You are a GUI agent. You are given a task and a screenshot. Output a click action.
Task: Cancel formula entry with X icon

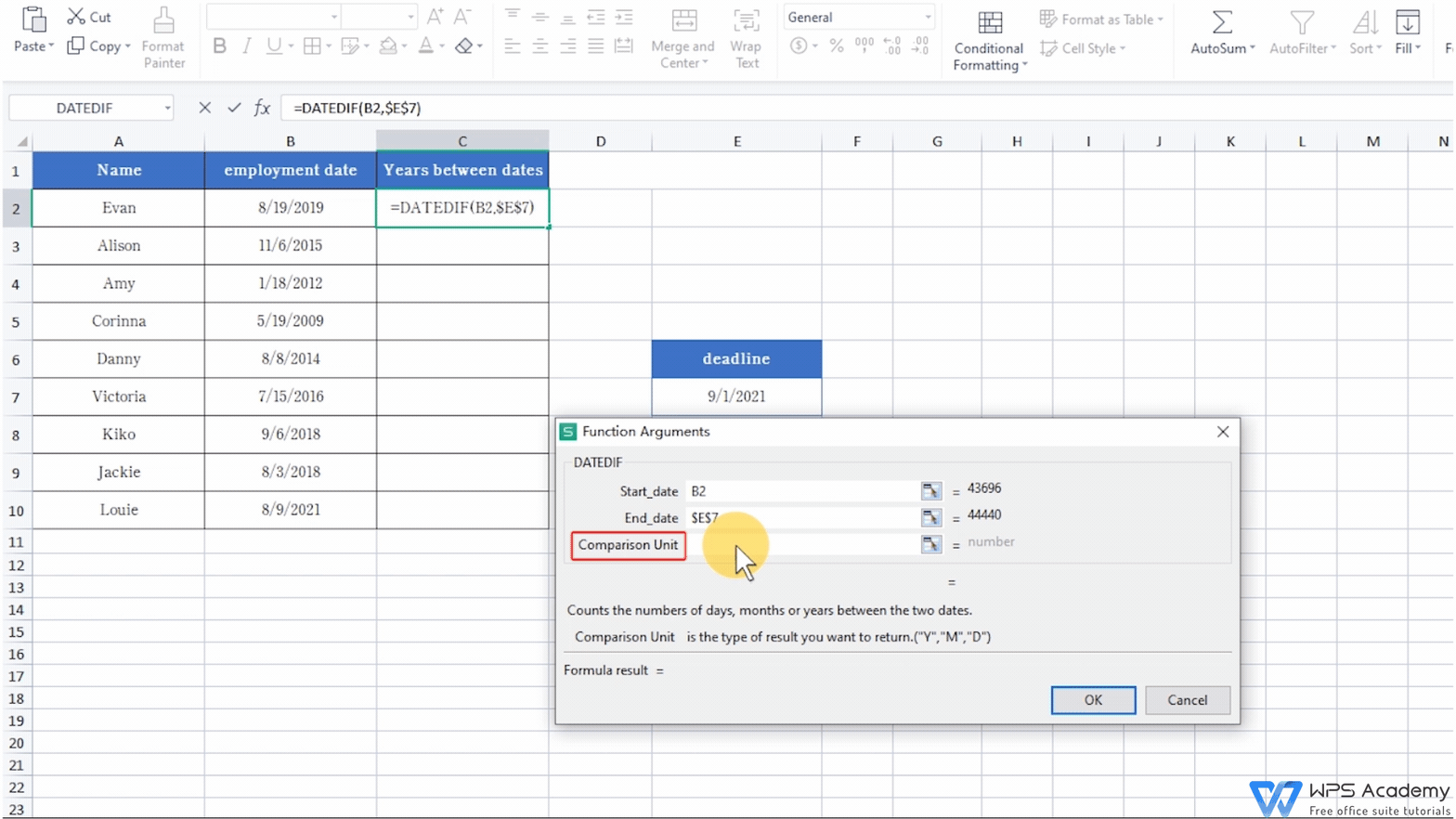204,108
